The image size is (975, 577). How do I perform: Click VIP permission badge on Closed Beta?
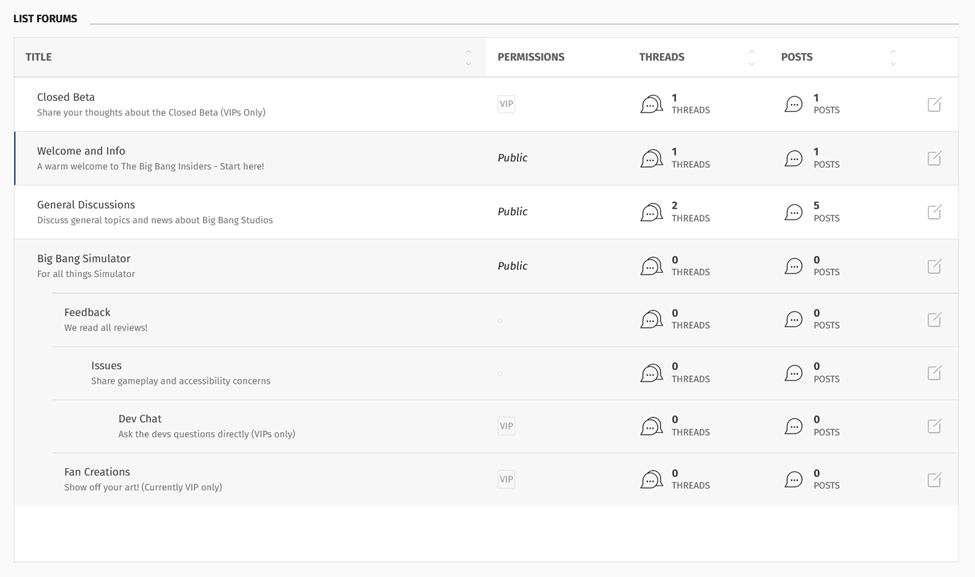[x=506, y=104]
